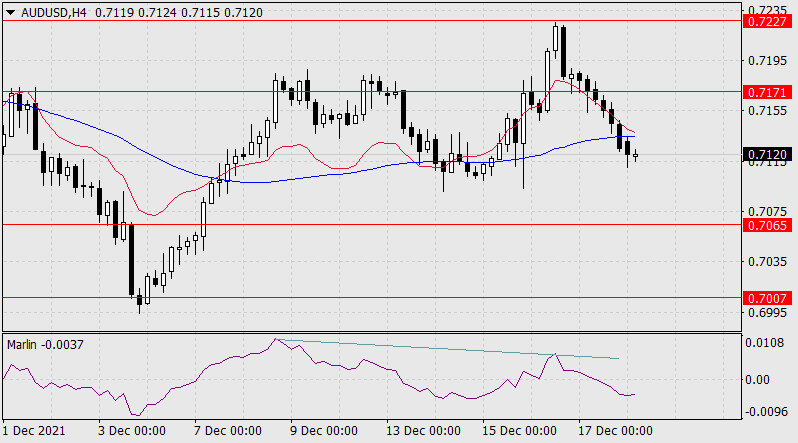This screenshot has width=798, height=443.
Task: Click the Marlin -0.0037 indicator label
Action: click(x=45, y=345)
